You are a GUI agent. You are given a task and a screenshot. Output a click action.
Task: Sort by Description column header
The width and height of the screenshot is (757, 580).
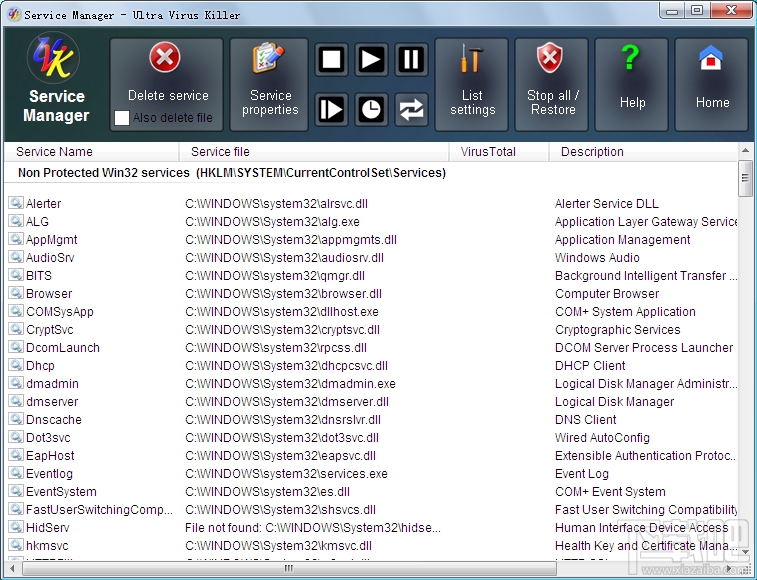click(643, 152)
